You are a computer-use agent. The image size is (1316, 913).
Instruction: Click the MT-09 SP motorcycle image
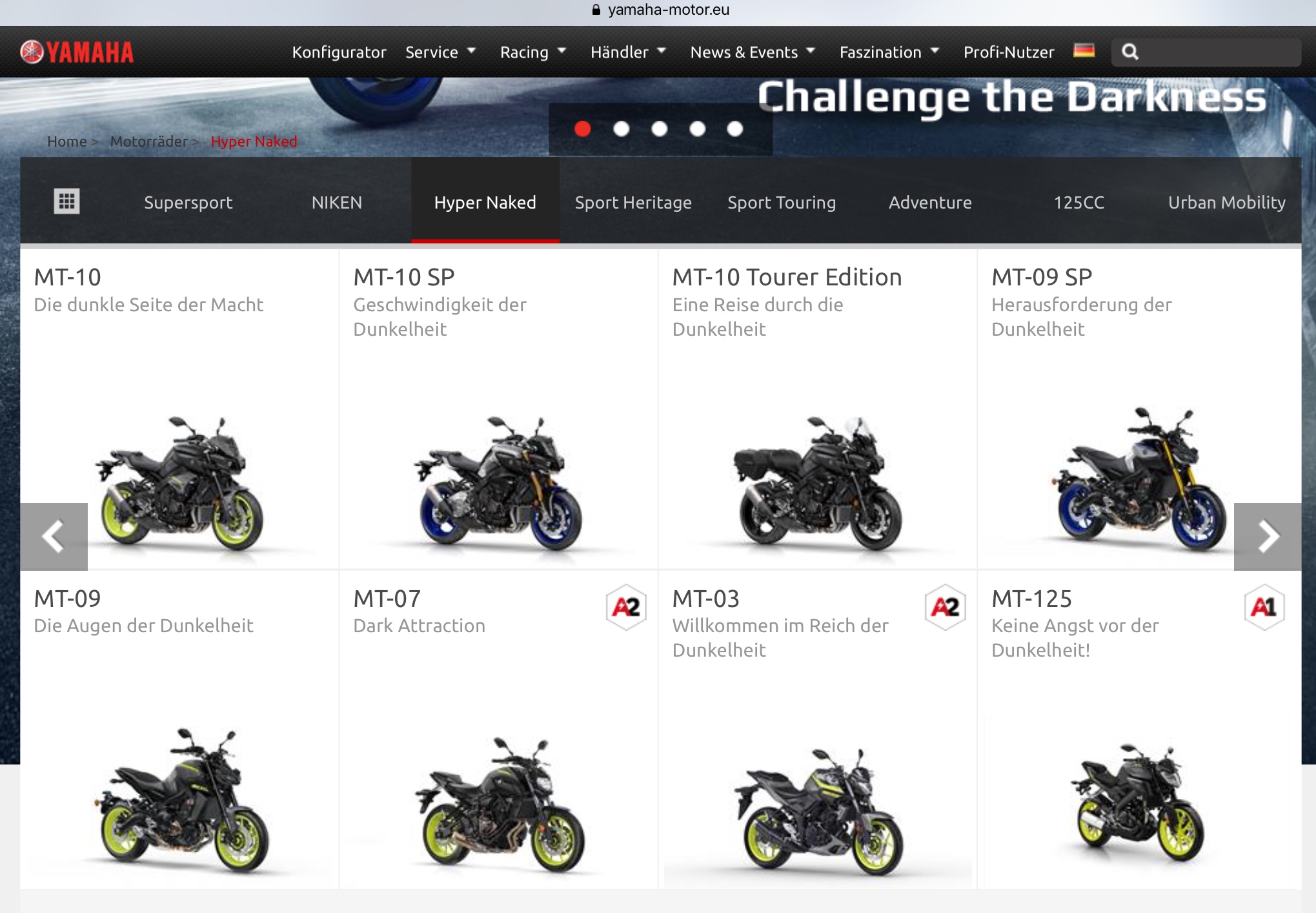(1139, 479)
